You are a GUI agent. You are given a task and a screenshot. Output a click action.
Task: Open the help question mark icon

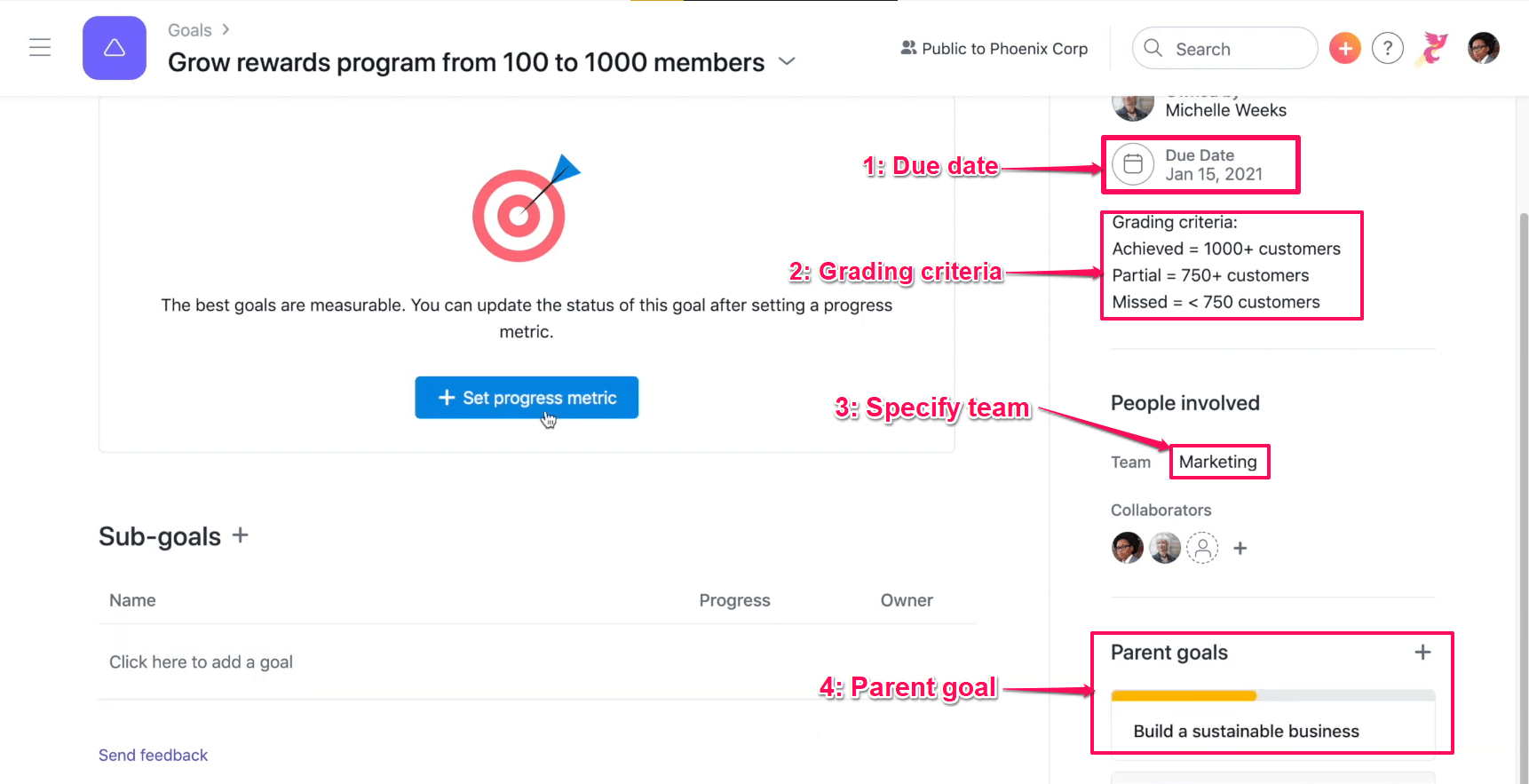point(1387,48)
